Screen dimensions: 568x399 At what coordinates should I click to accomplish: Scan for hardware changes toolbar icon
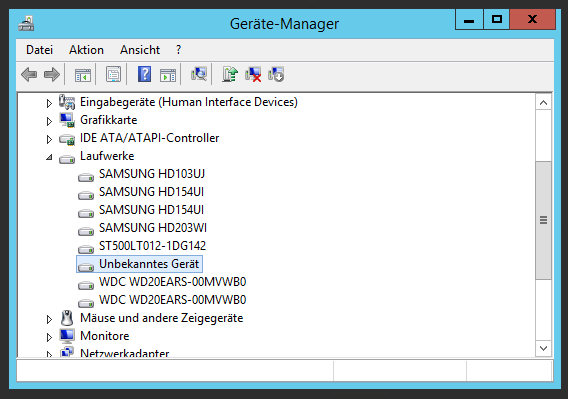tap(199, 74)
